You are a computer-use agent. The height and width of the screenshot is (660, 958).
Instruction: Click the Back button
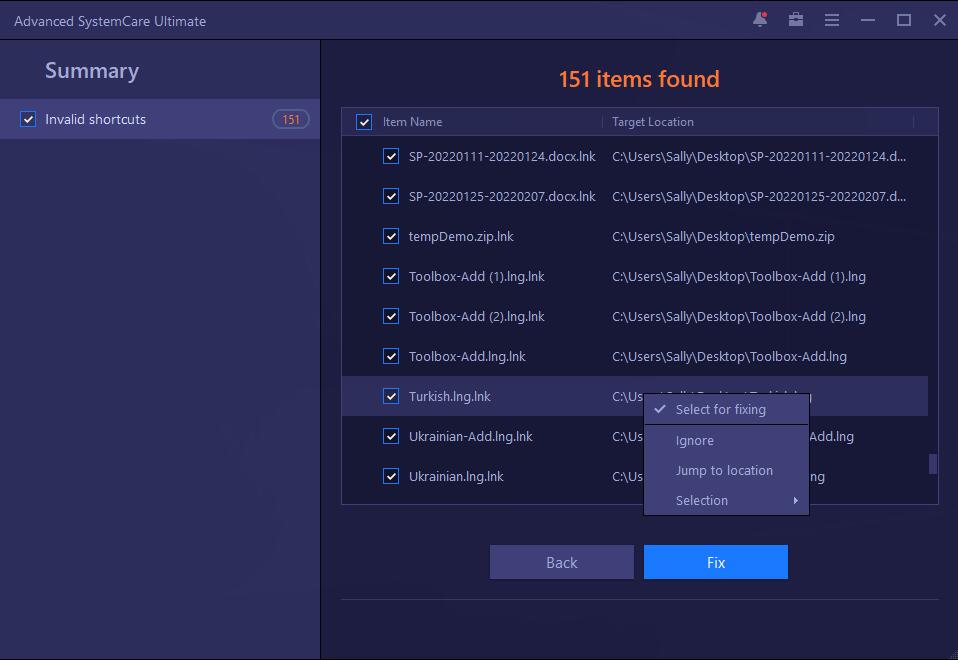click(561, 562)
